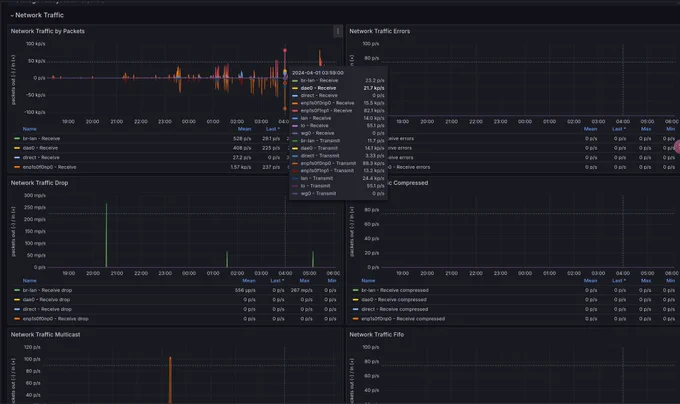Image resolution: width=680 pixels, height=404 pixels.
Task: Toggle dae0 Receive series in packets legend
Action: pyautogui.click(x=41, y=148)
